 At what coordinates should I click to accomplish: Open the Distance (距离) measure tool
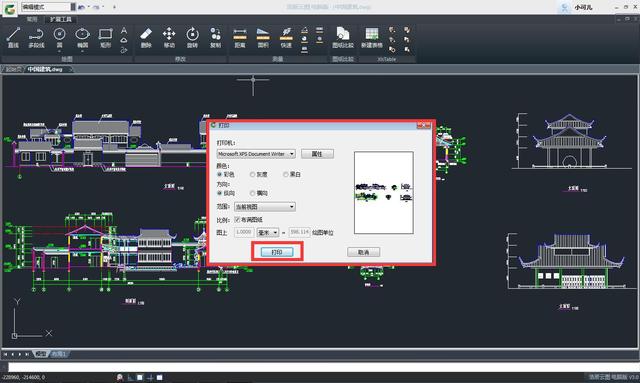pyautogui.click(x=240, y=37)
